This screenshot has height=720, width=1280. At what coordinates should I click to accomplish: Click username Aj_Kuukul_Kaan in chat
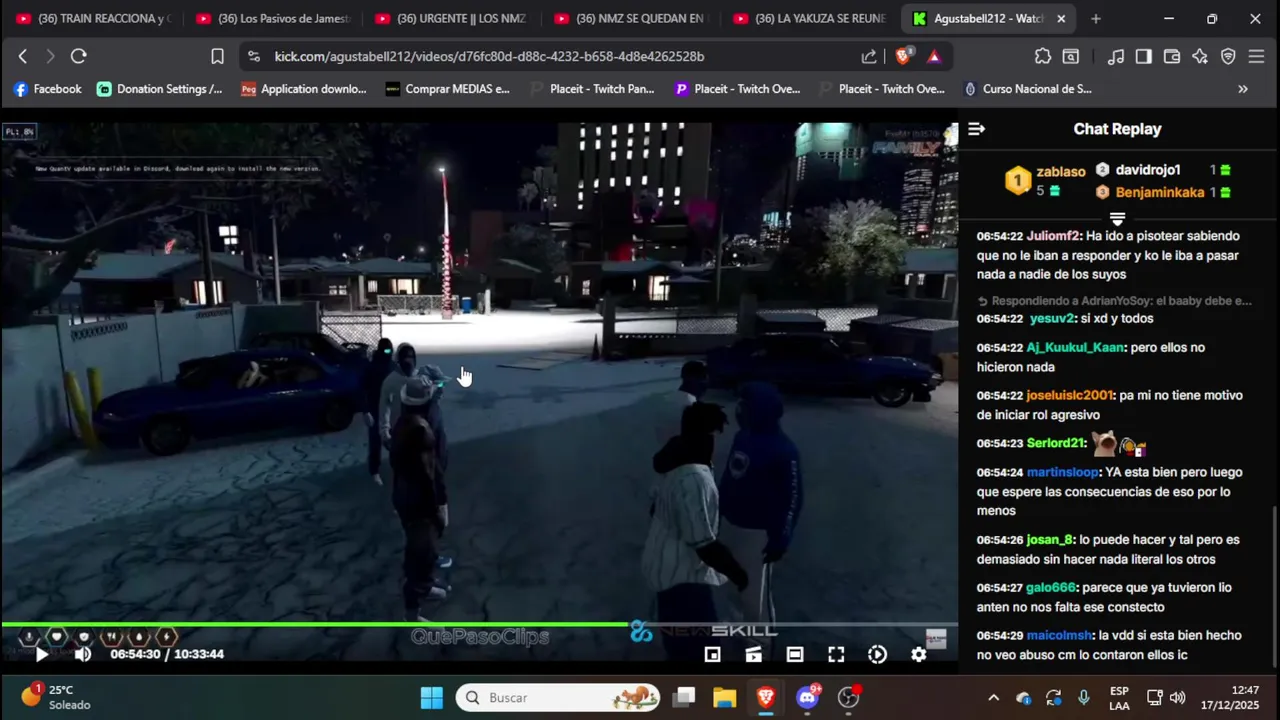(1075, 347)
